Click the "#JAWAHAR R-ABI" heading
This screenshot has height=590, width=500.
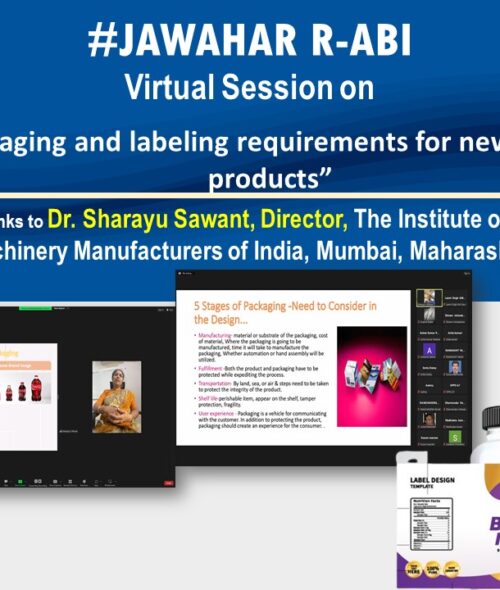pos(250,40)
